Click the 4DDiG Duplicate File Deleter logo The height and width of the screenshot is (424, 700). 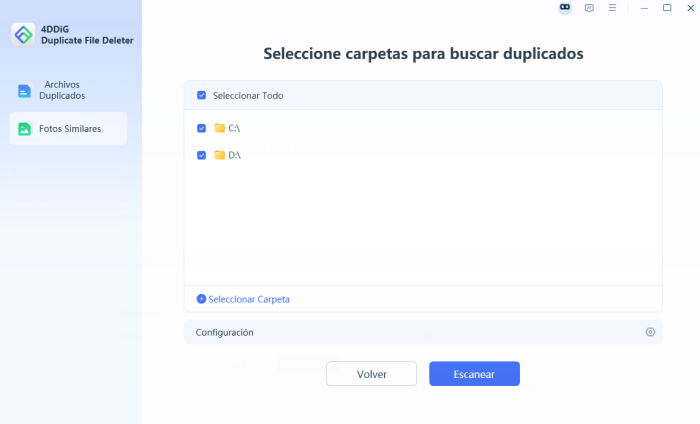coord(24,34)
